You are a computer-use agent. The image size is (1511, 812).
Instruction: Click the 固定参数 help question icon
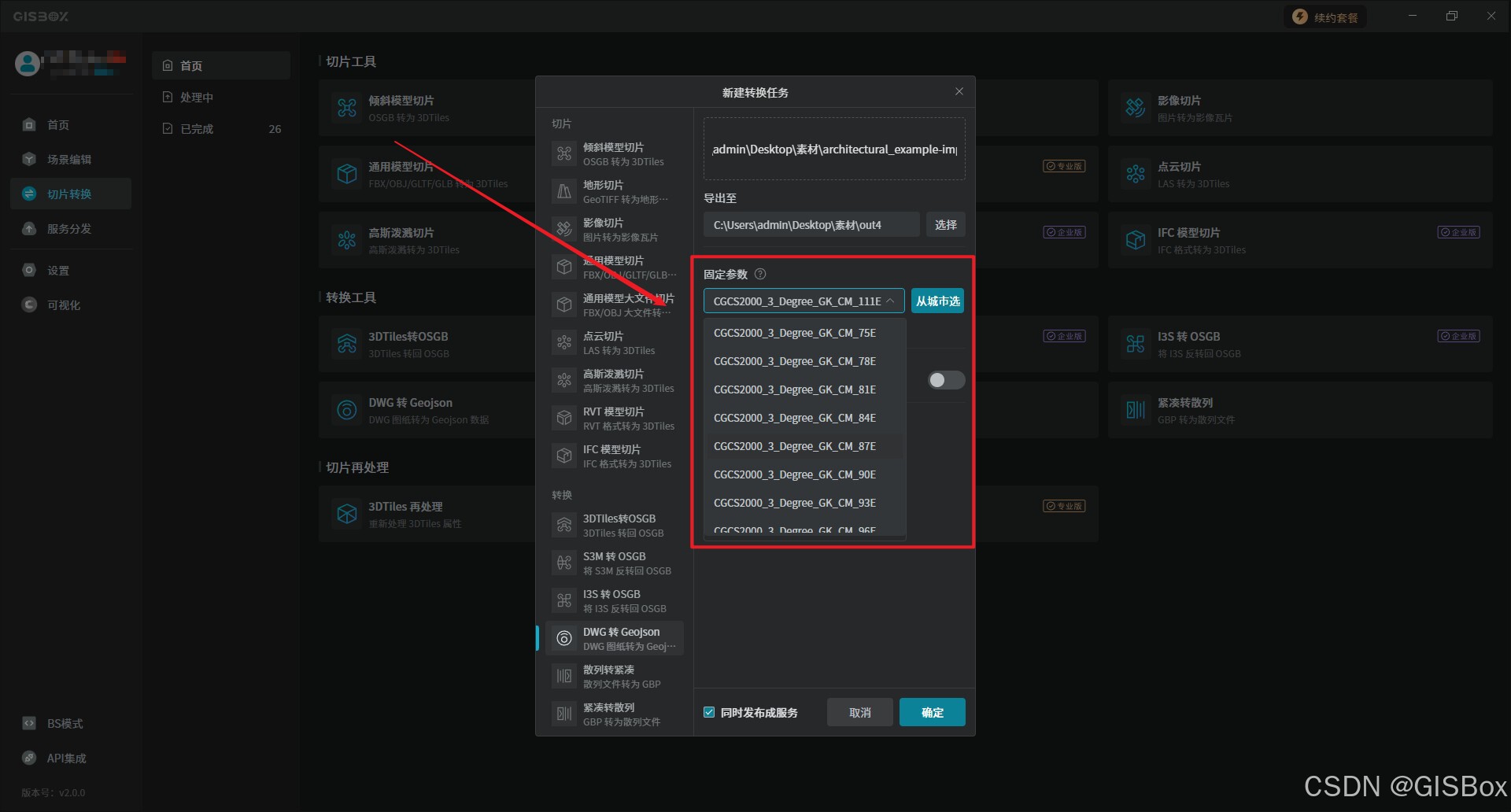pyautogui.click(x=760, y=274)
